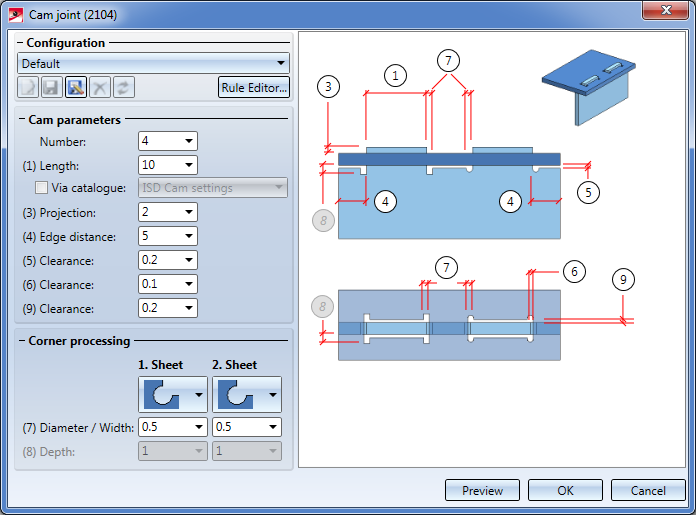Collapse the Cam parameters section

(x=22, y=119)
